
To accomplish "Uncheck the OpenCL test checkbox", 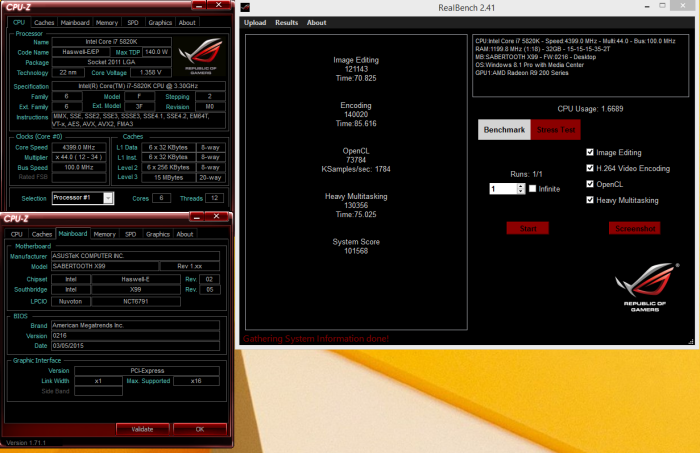I will tap(590, 184).
